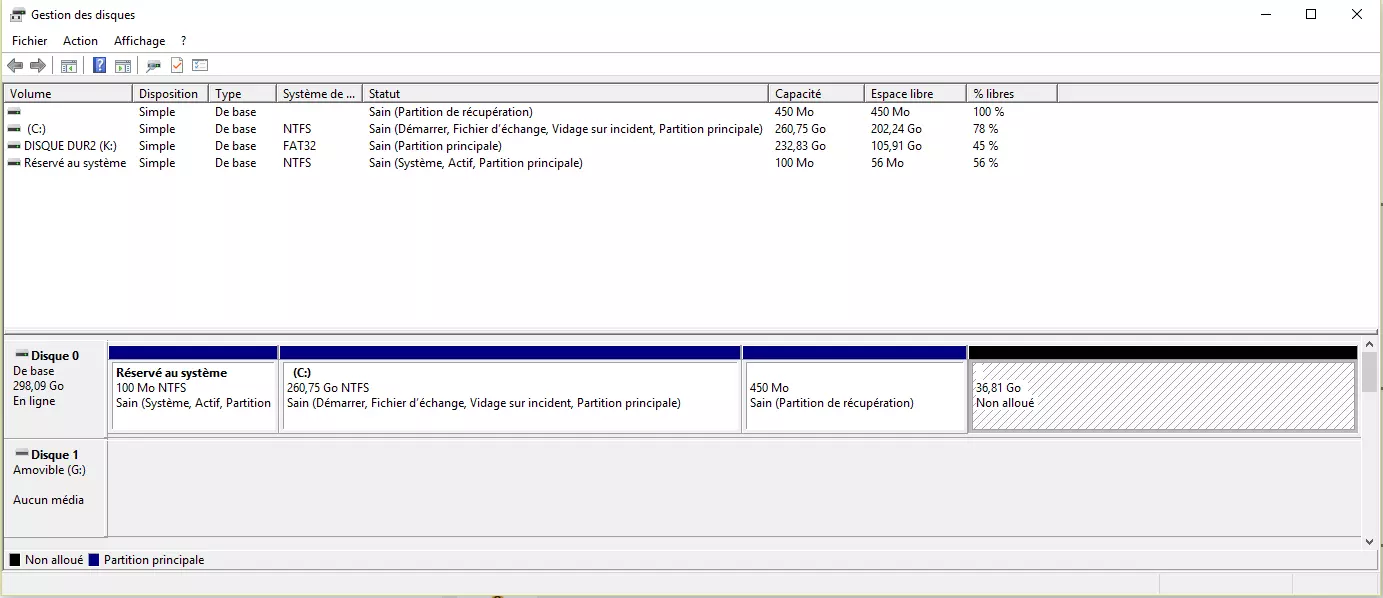This screenshot has height=598, width=1383.
Task: Sort by the Espace libre column header
Action: coord(915,94)
